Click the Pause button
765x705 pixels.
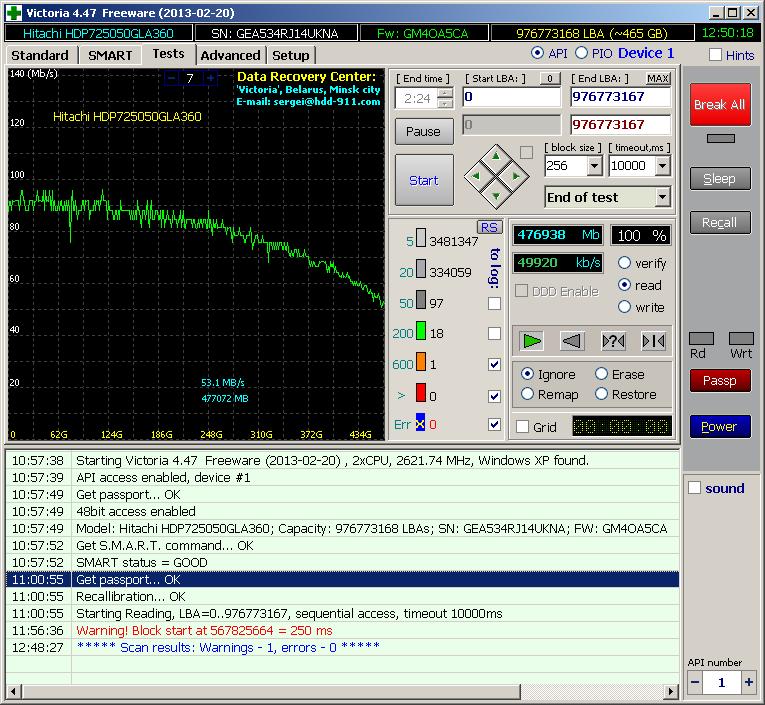[423, 131]
